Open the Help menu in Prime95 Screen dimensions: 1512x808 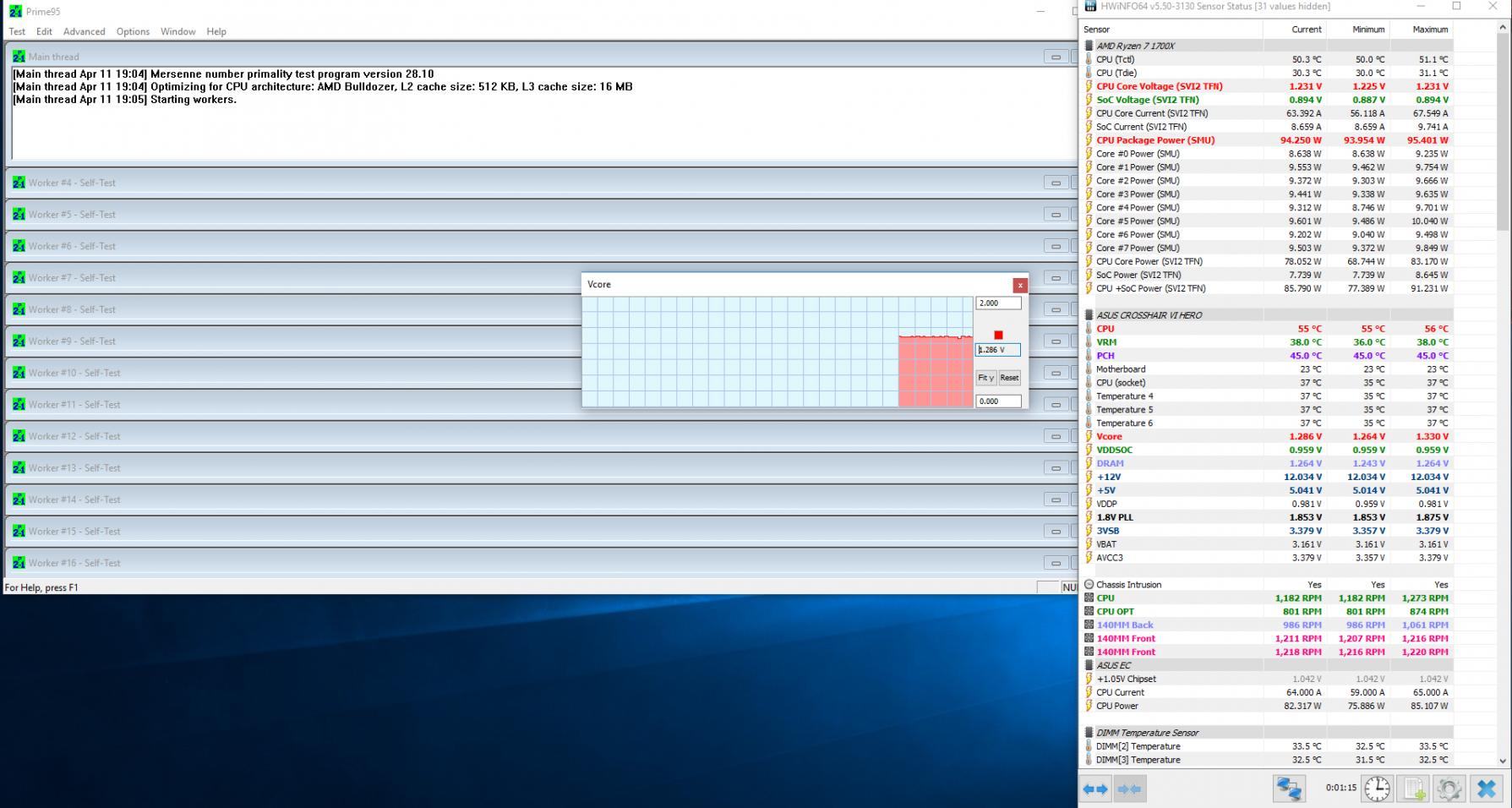click(x=216, y=31)
